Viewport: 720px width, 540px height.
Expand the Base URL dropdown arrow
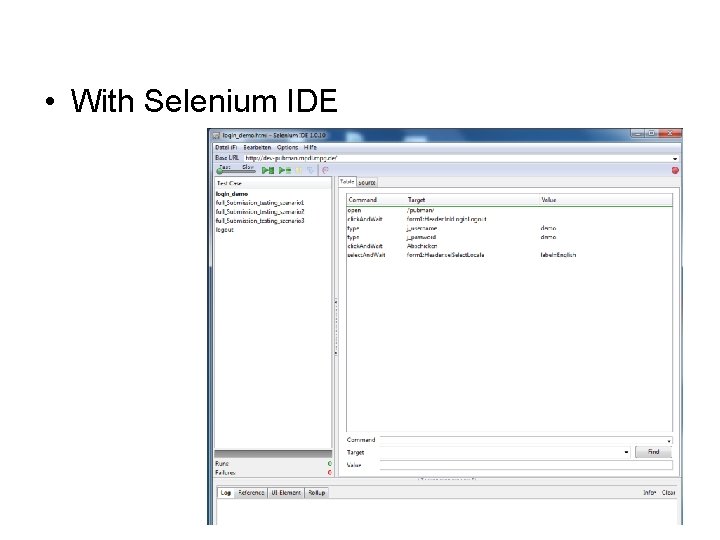[675, 158]
